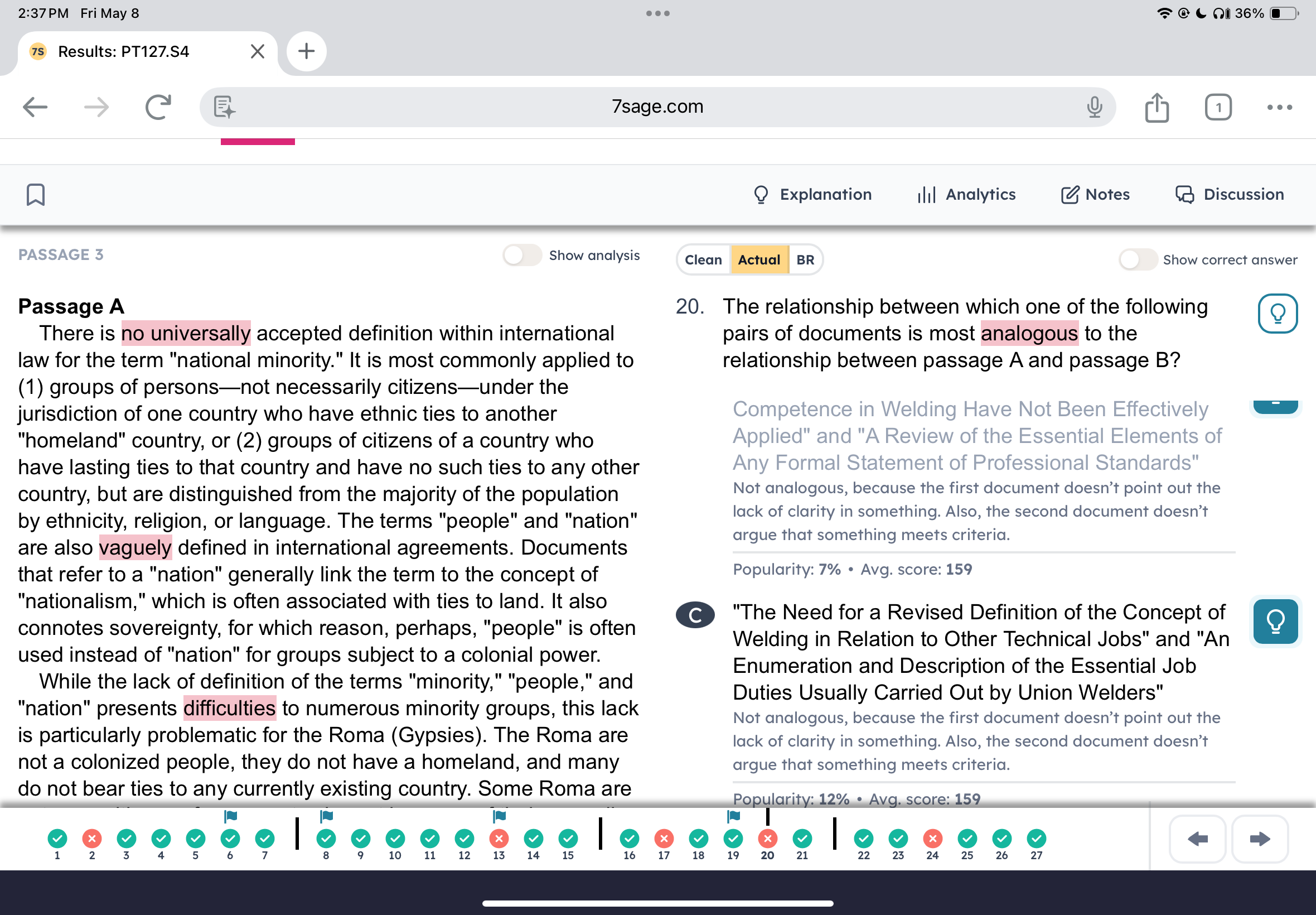Jump to question 5 in navigator
Image resolution: width=1316 pixels, height=915 pixels.
point(195,839)
